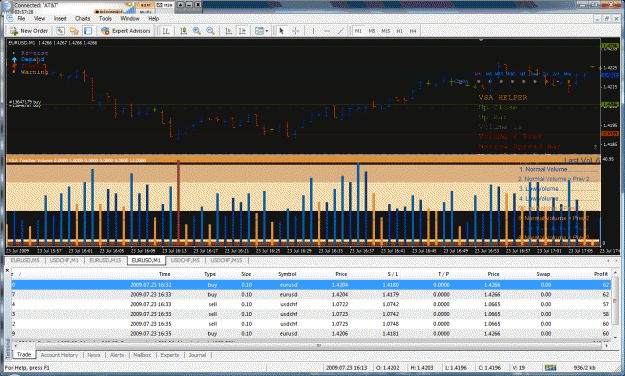Open the Window menu
The height and width of the screenshot is (376, 625).
pyautogui.click(x=130, y=19)
